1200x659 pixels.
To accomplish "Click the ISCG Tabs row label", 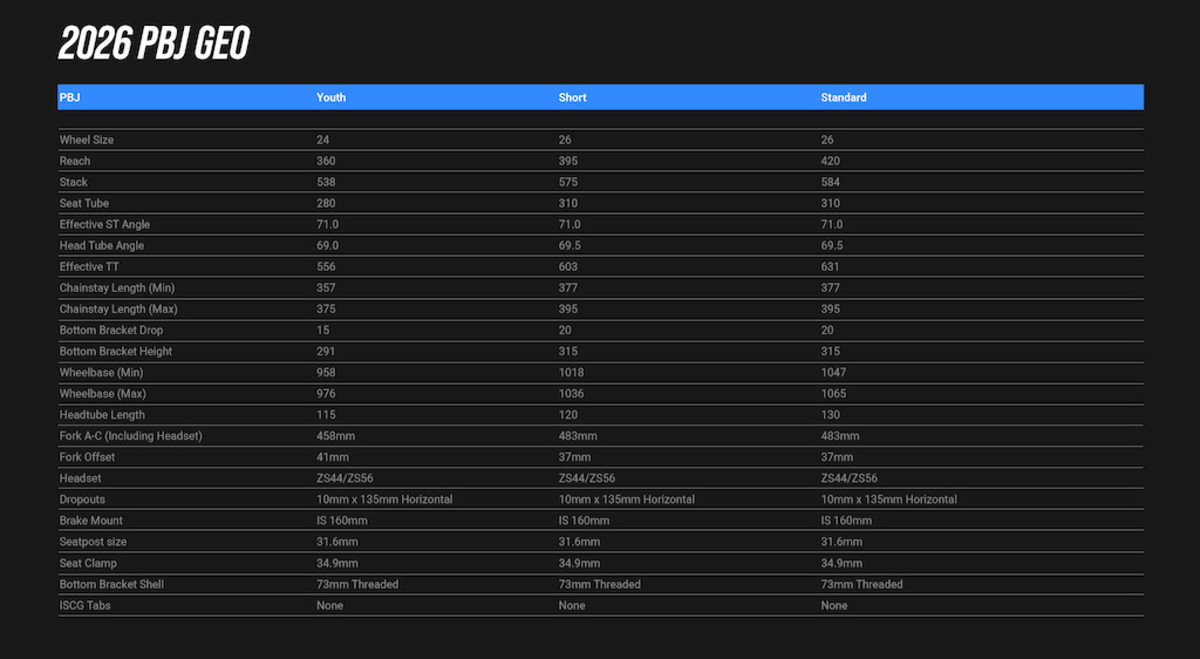I will tap(85, 605).
